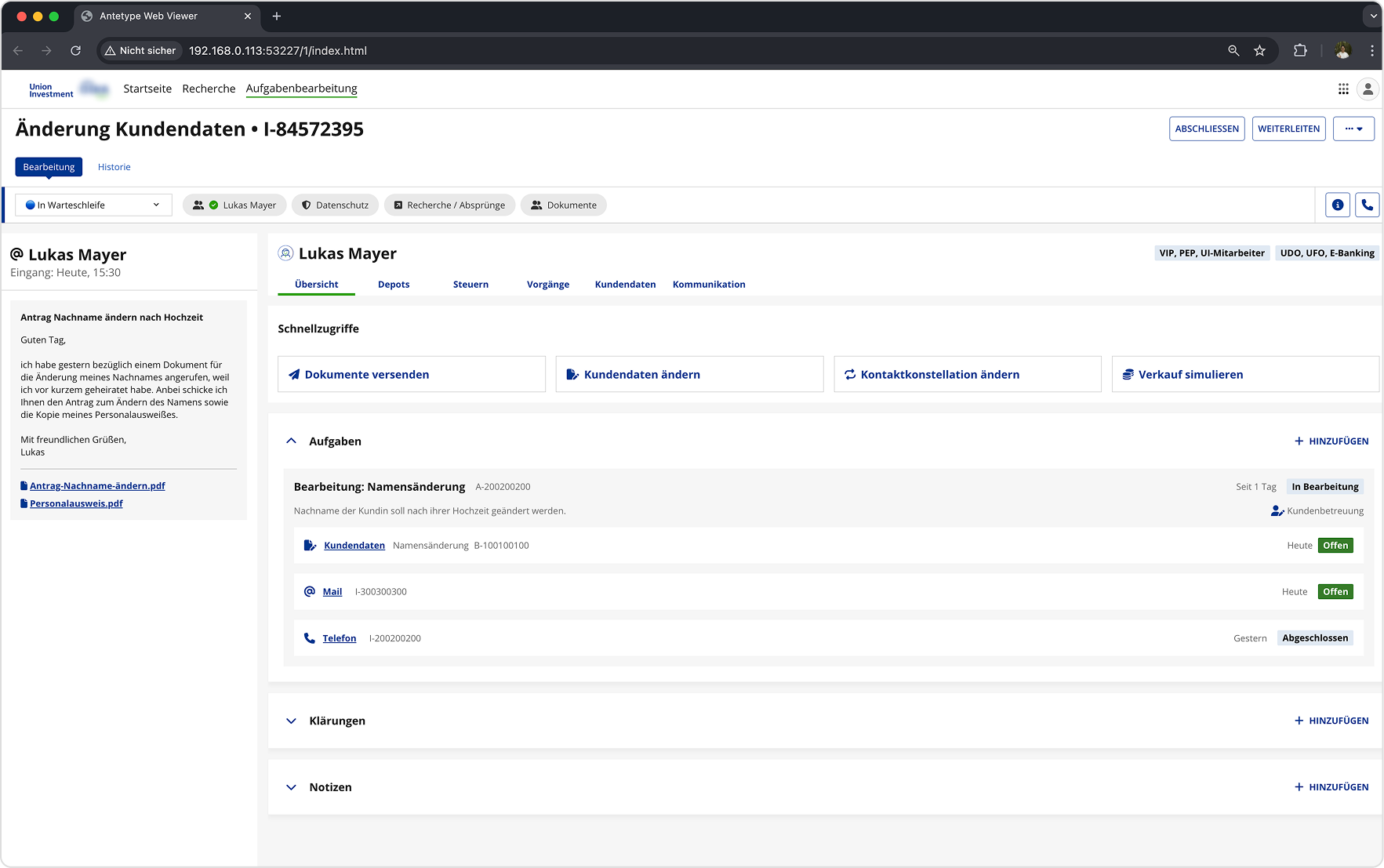The height and width of the screenshot is (868, 1384).
Task: Click the @ mail icon in Mail row
Action: coord(310,591)
